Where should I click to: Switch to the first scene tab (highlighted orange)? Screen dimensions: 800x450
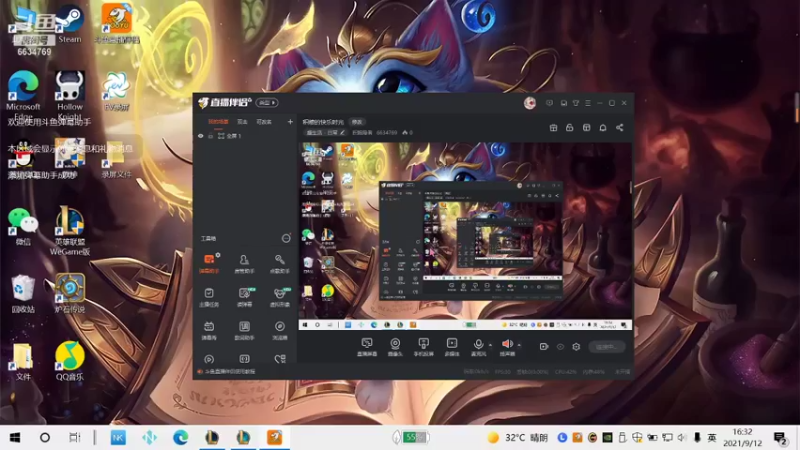[x=218, y=122]
